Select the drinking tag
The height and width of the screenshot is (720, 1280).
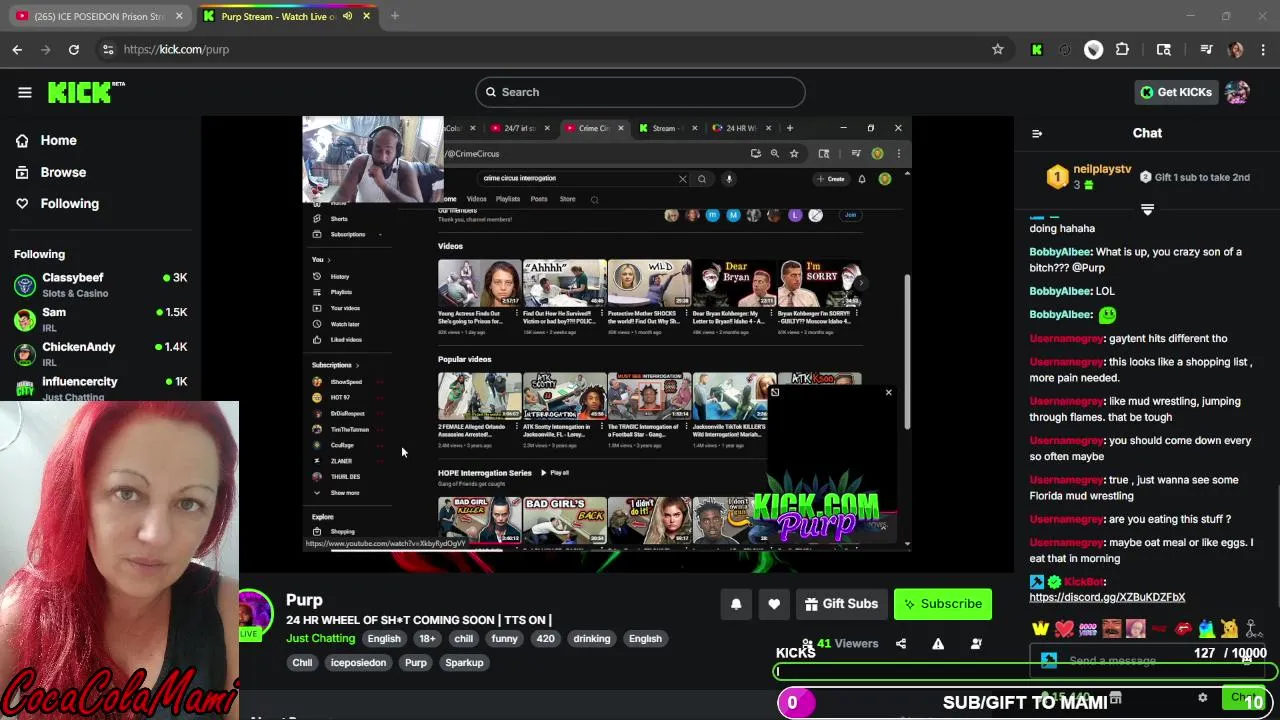pyautogui.click(x=592, y=639)
